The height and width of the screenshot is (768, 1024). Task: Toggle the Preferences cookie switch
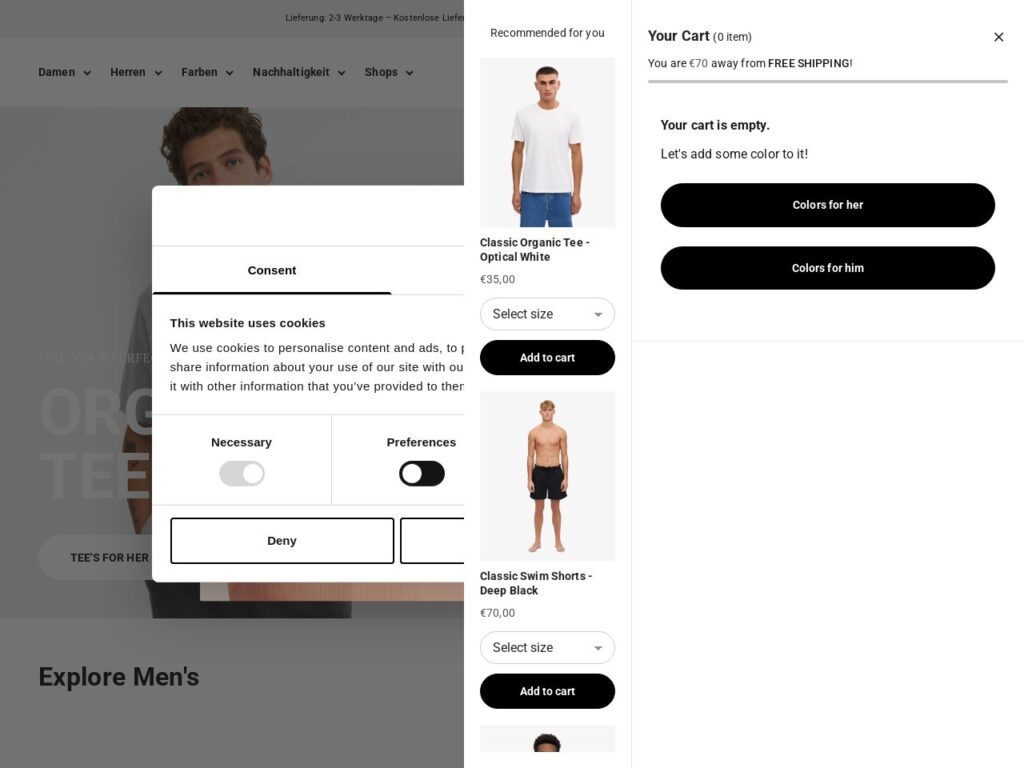click(422, 473)
